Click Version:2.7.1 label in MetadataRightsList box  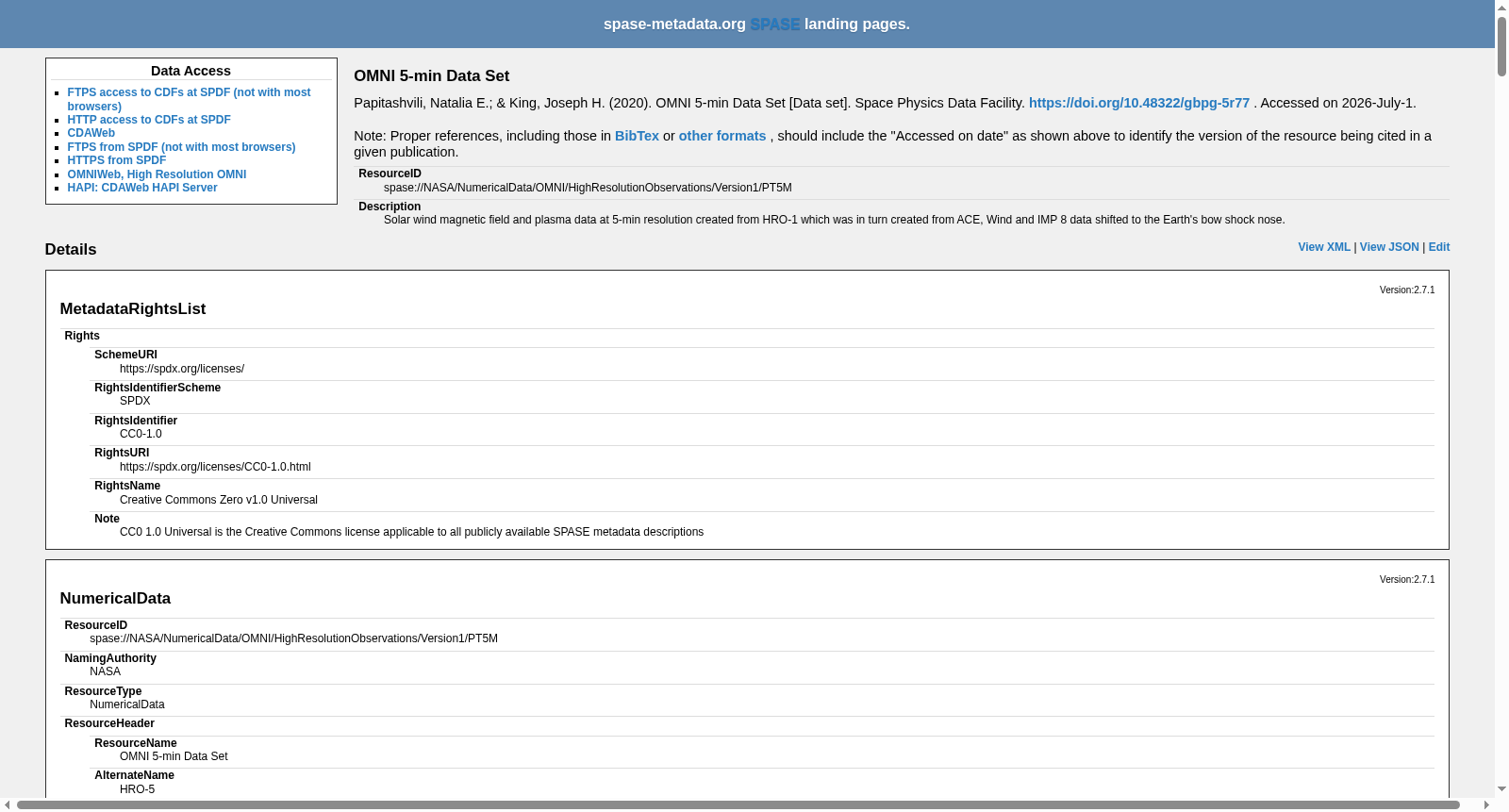coord(1407,290)
